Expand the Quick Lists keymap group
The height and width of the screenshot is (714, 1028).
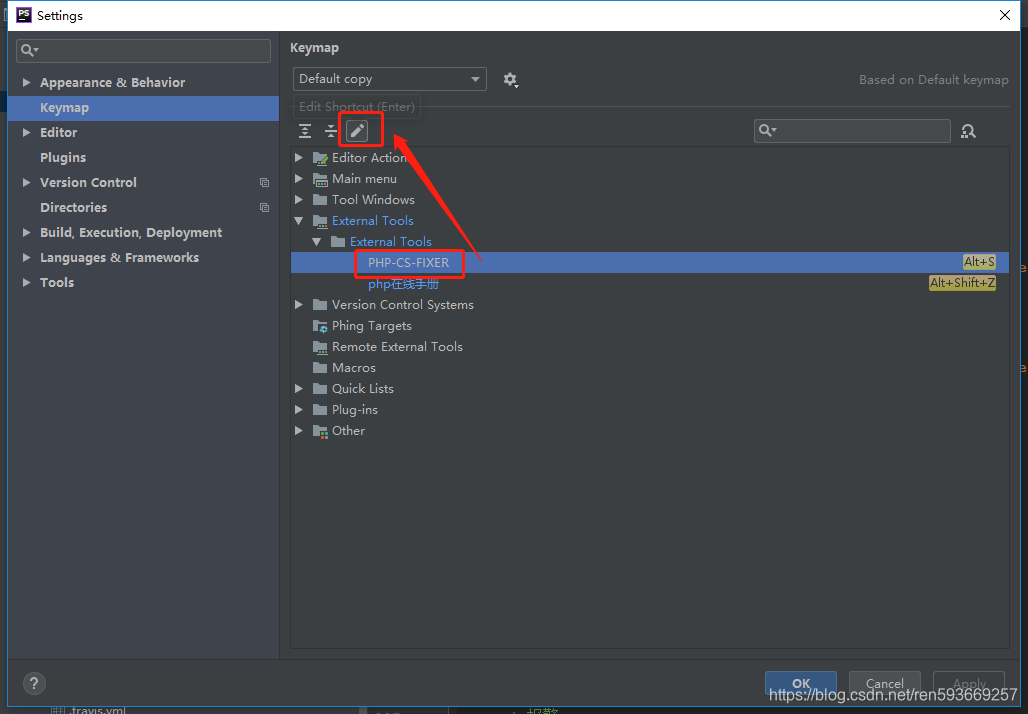(299, 388)
